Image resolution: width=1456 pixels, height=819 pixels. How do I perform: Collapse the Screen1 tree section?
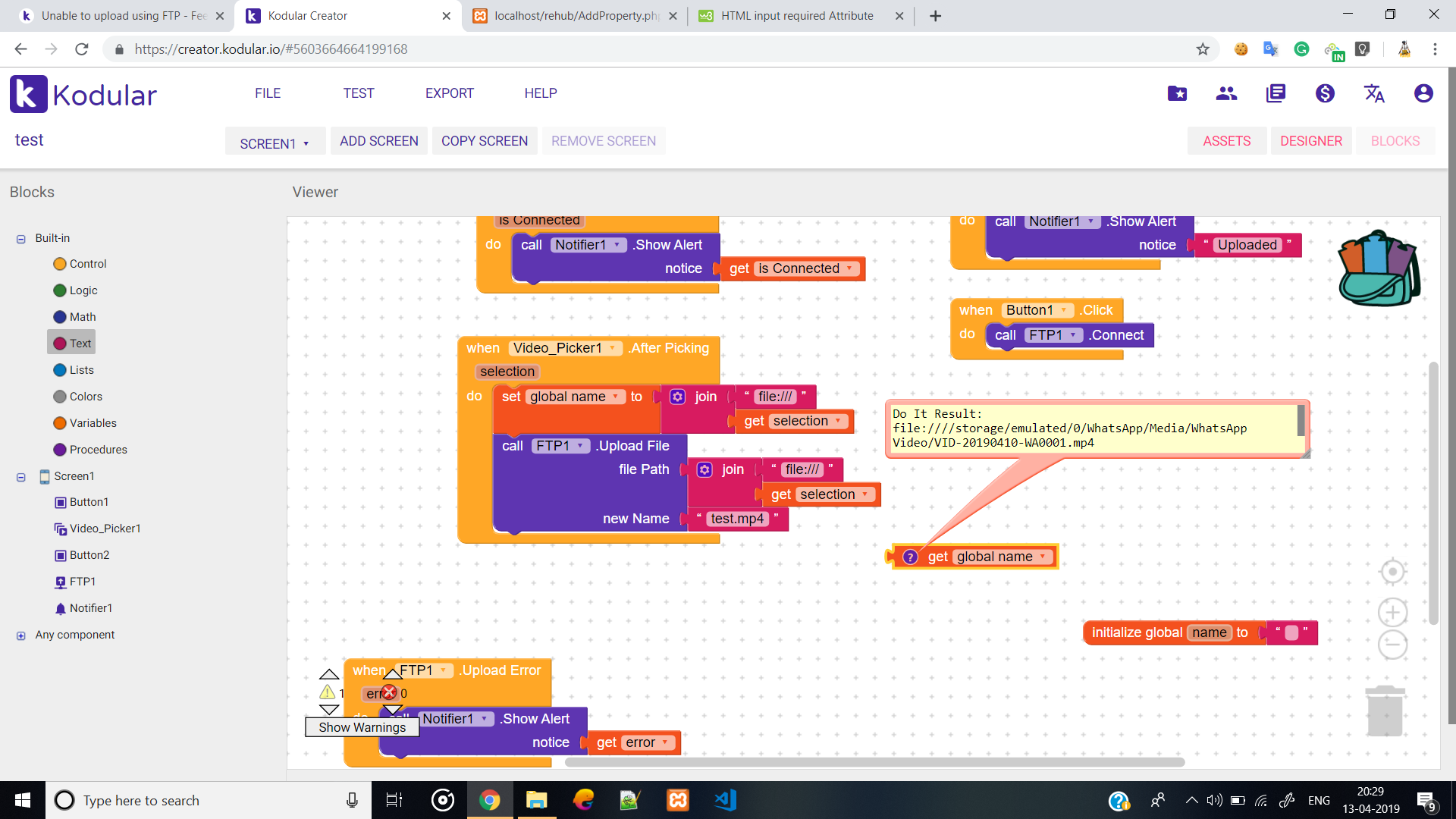(21, 477)
